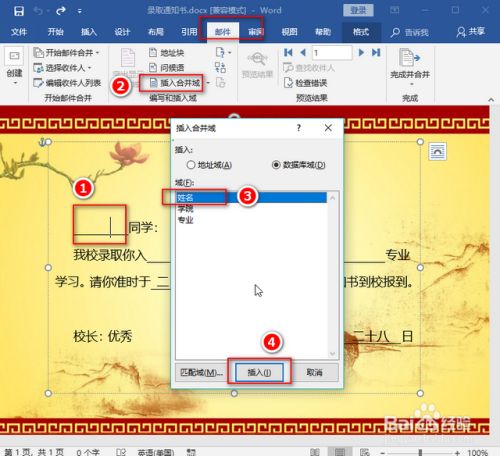The image size is (500, 456).
Task: Switch to the 格式 ribbon tab
Action: coord(361,32)
